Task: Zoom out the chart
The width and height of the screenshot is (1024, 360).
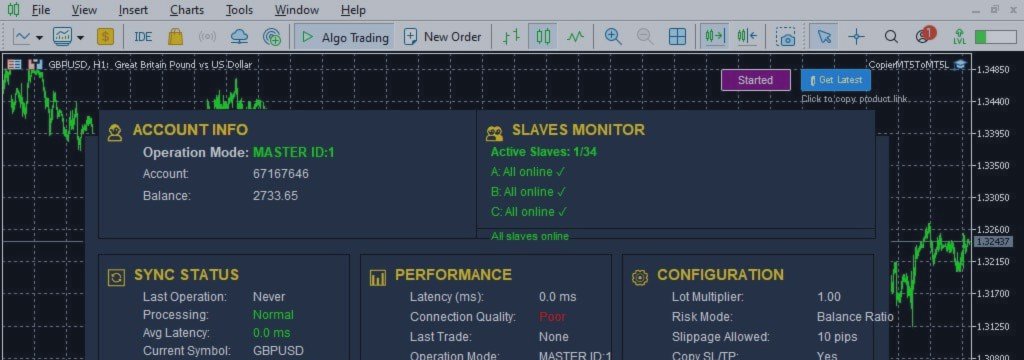Action: coord(645,37)
